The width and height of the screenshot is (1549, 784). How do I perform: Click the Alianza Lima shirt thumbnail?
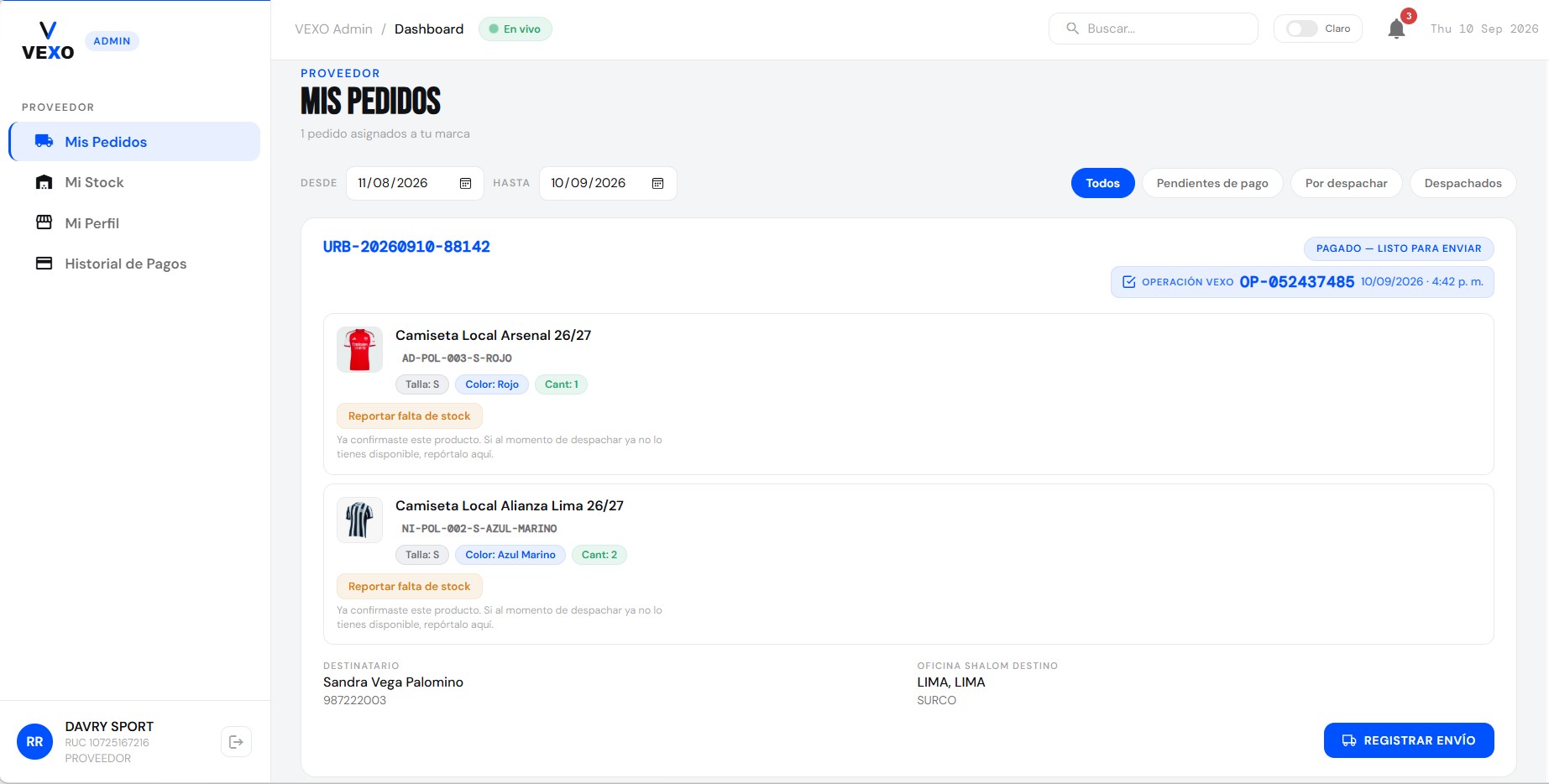click(359, 520)
